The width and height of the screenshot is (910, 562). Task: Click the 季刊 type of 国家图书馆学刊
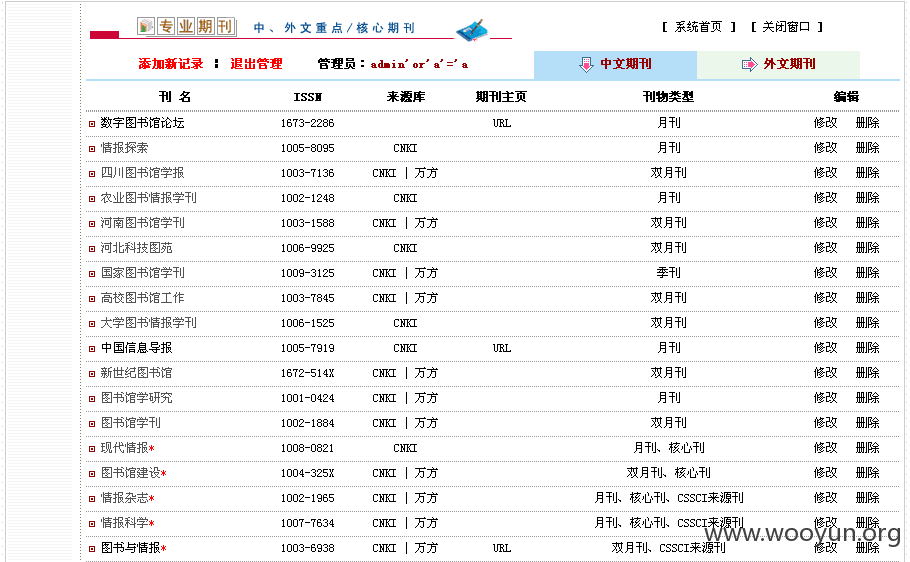point(669,273)
